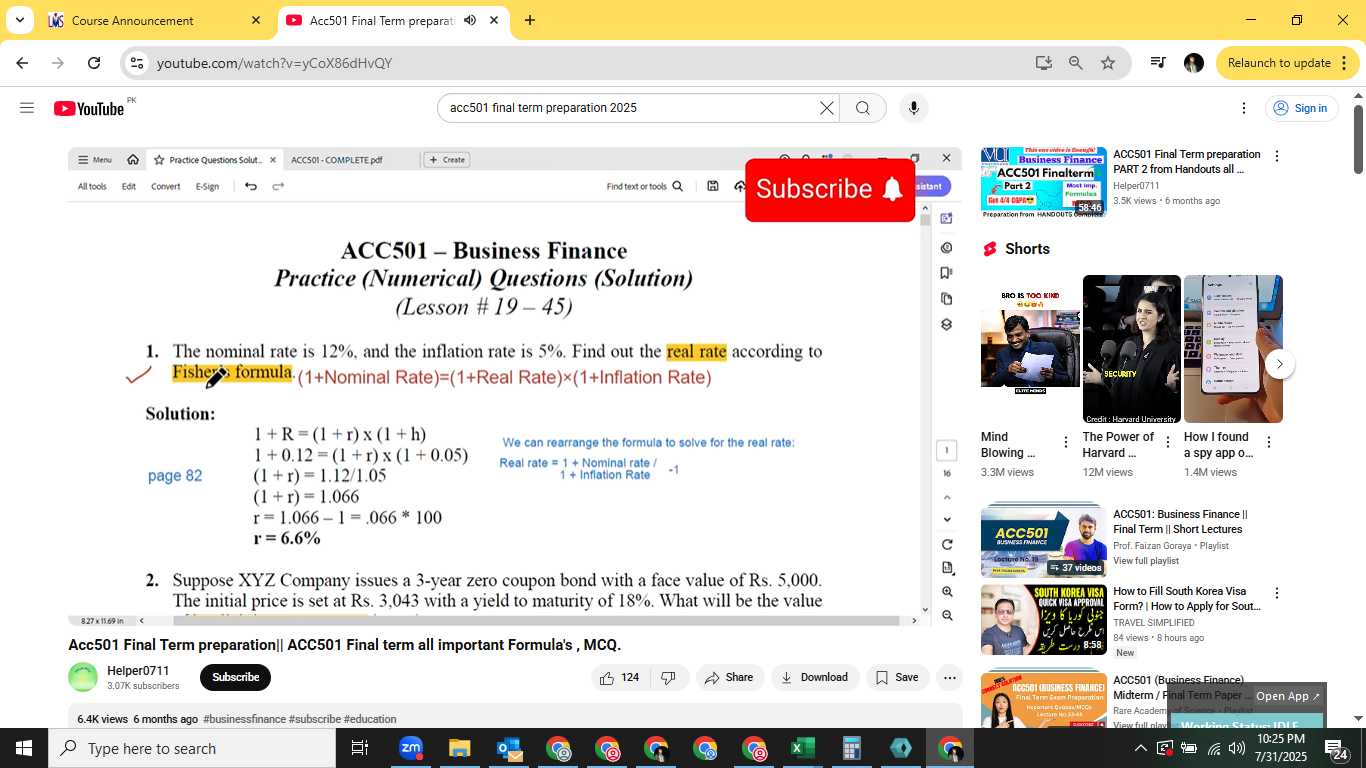The image size is (1366, 768).
Task: Open Excel from the taskbar
Action: coord(802,748)
